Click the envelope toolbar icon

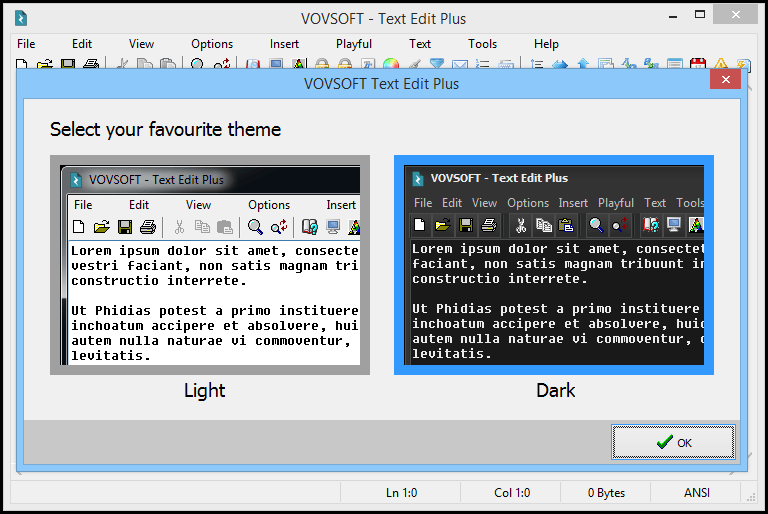pos(460,64)
